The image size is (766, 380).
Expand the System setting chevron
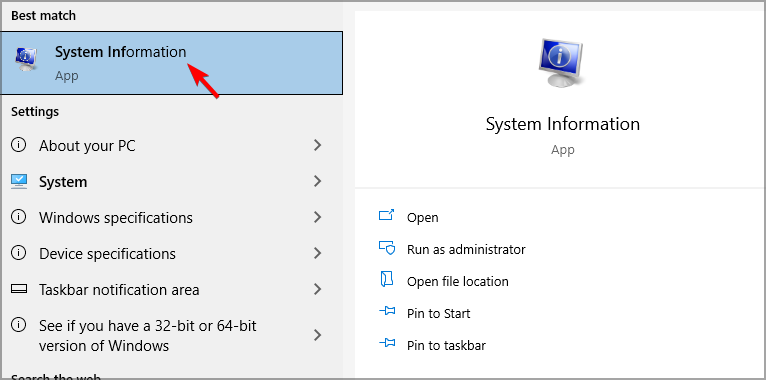318,181
